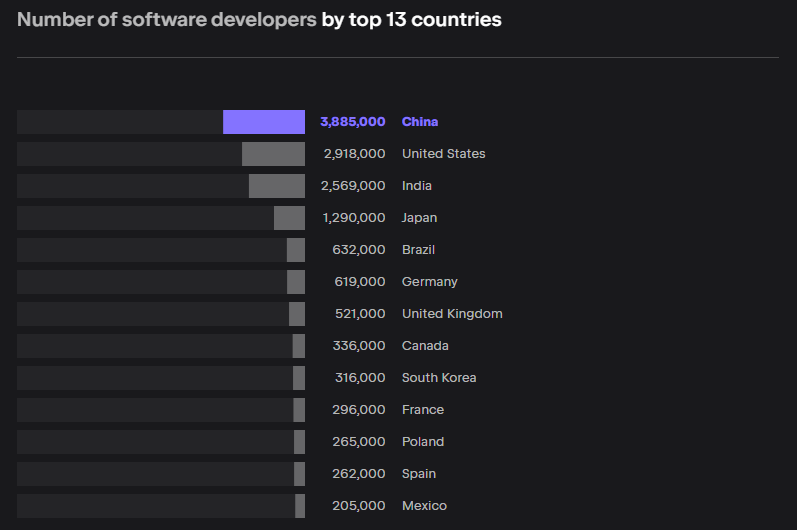Image resolution: width=797 pixels, height=530 pixels.
Task: Select the Spain country label
Action: (x=419, y=474)
